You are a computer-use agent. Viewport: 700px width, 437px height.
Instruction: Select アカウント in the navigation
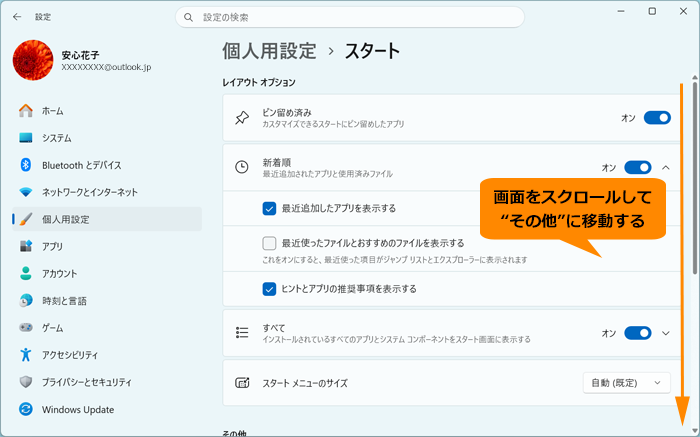pyautogui.click(x=107, y=274)
